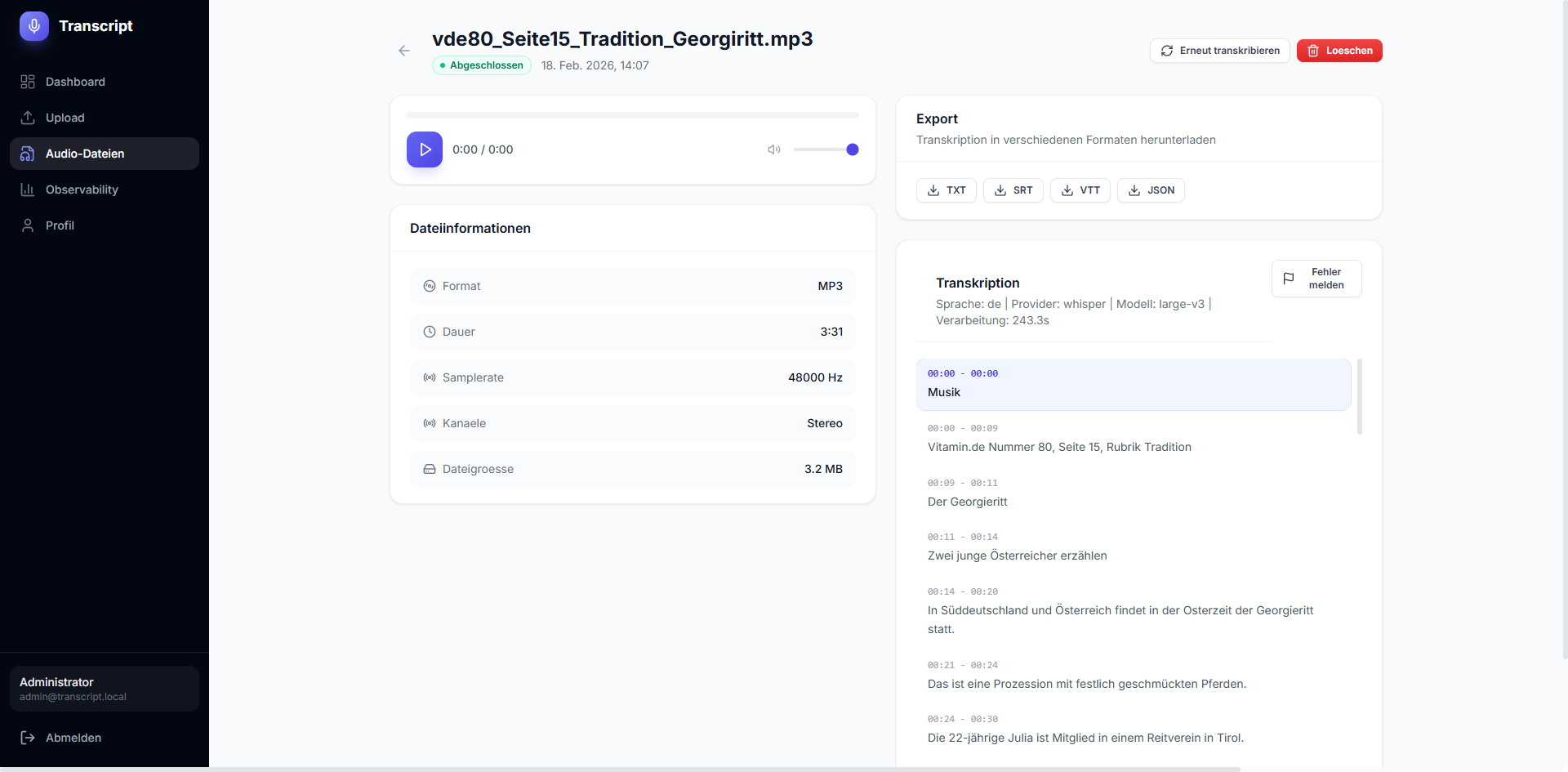Select Audio-Dateien in the sidebar
This screenshot has height=772, width=1568.
pos(85,154)
